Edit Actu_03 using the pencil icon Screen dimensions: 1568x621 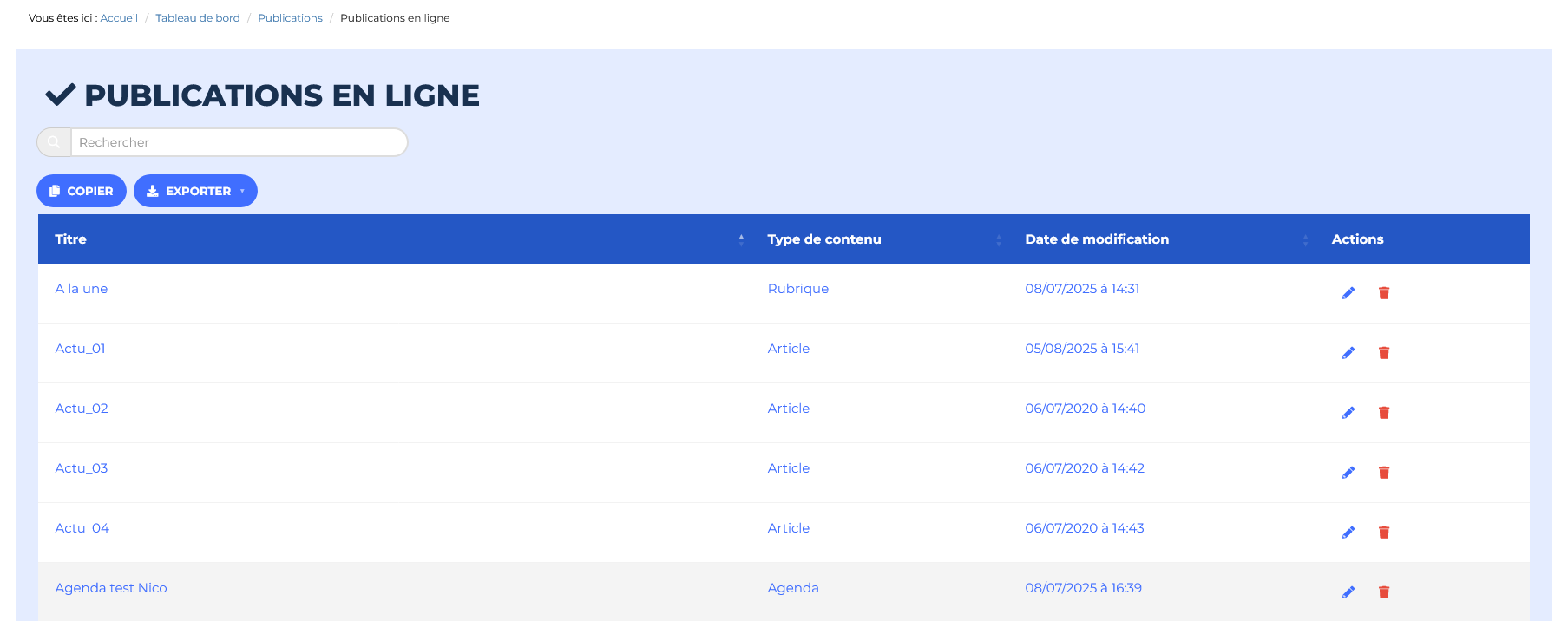[x=1348, y=473]
